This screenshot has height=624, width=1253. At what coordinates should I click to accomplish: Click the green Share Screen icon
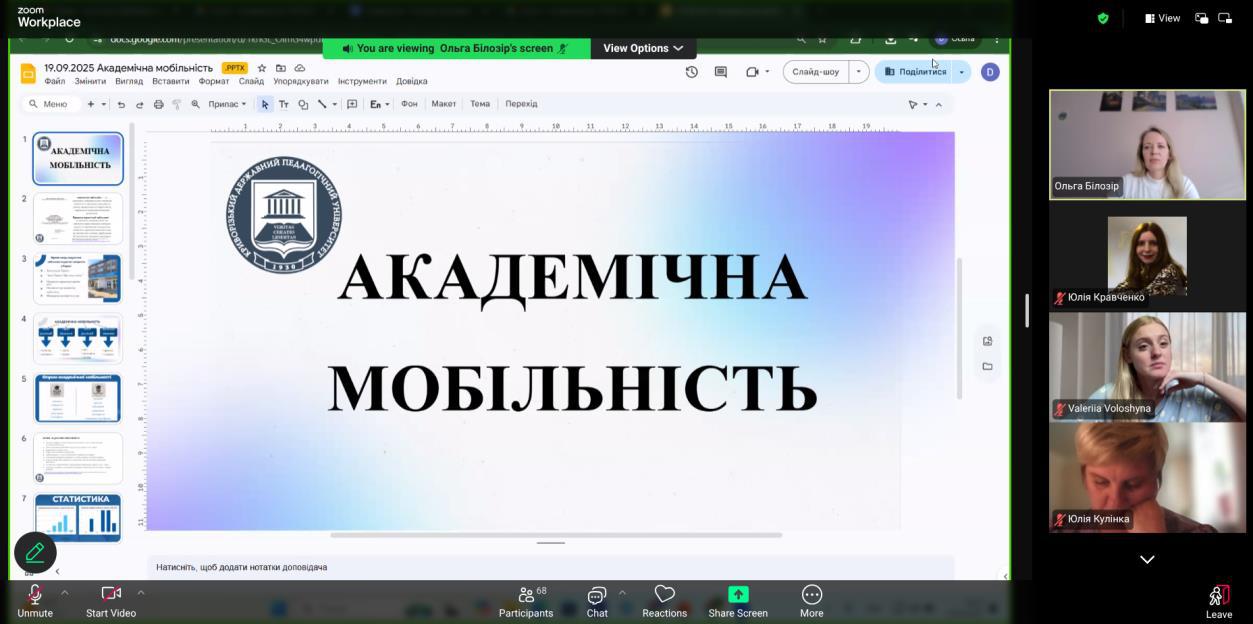coord(738,594)
